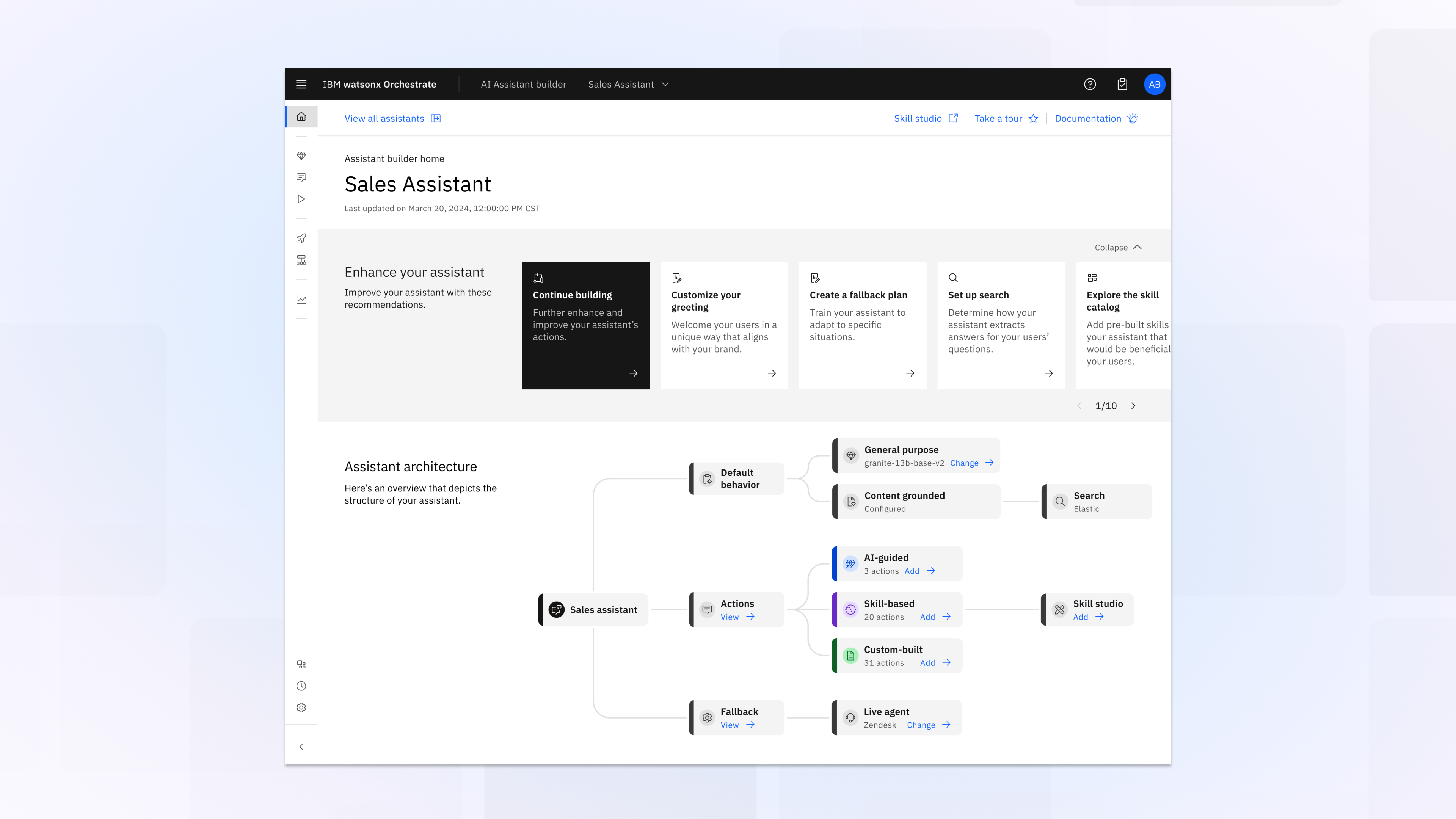Viewport: 1456px width, 819px height.
Task: Toggle the Sales Assistant dropdown menu
Action: [665, 84]
